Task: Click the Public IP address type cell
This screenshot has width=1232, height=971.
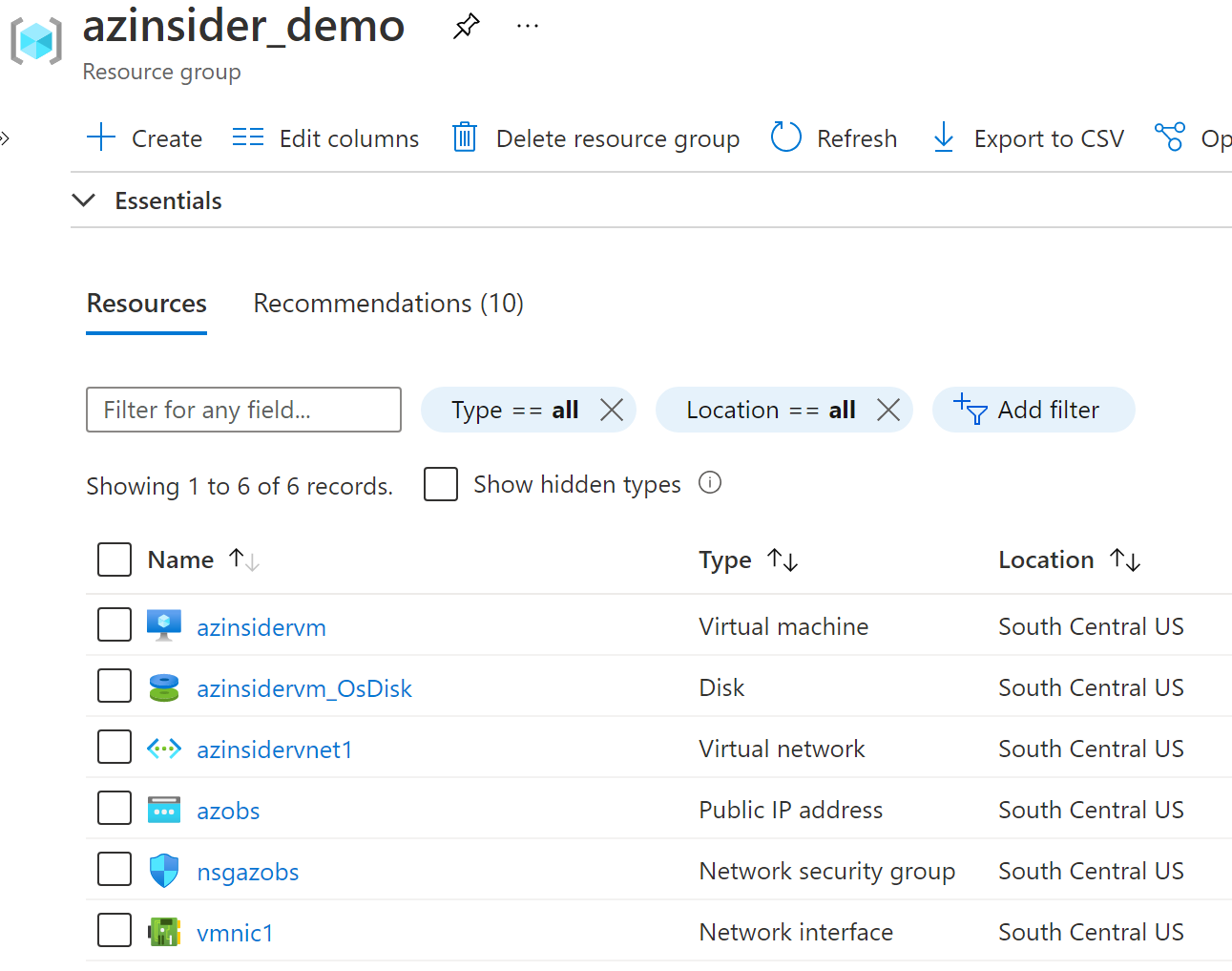Action: coord(790,810)
